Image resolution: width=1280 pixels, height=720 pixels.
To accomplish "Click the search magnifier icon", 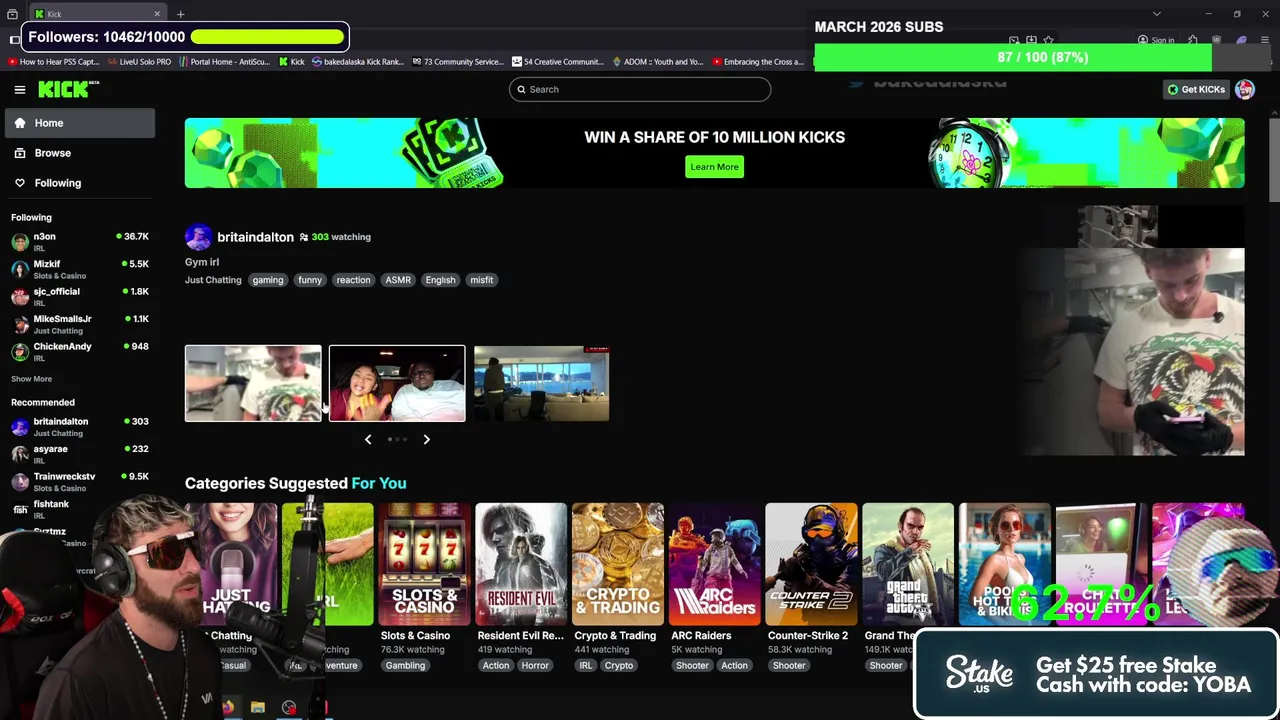I will point(521,90).
